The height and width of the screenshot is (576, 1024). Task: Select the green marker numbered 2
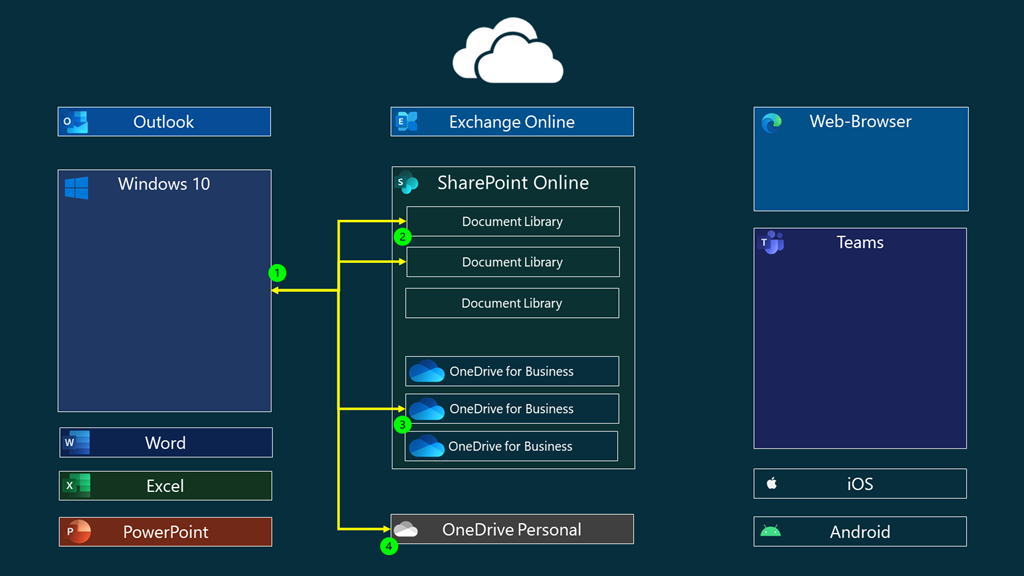click(x=402, y=237)
